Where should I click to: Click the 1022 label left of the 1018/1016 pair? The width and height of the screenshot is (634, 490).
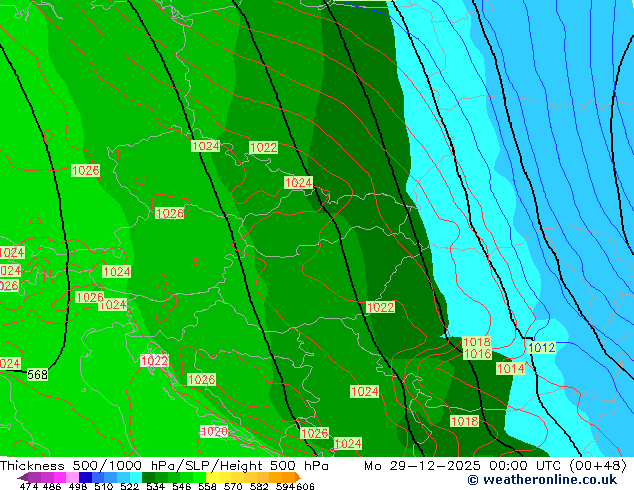pos(380,307)
